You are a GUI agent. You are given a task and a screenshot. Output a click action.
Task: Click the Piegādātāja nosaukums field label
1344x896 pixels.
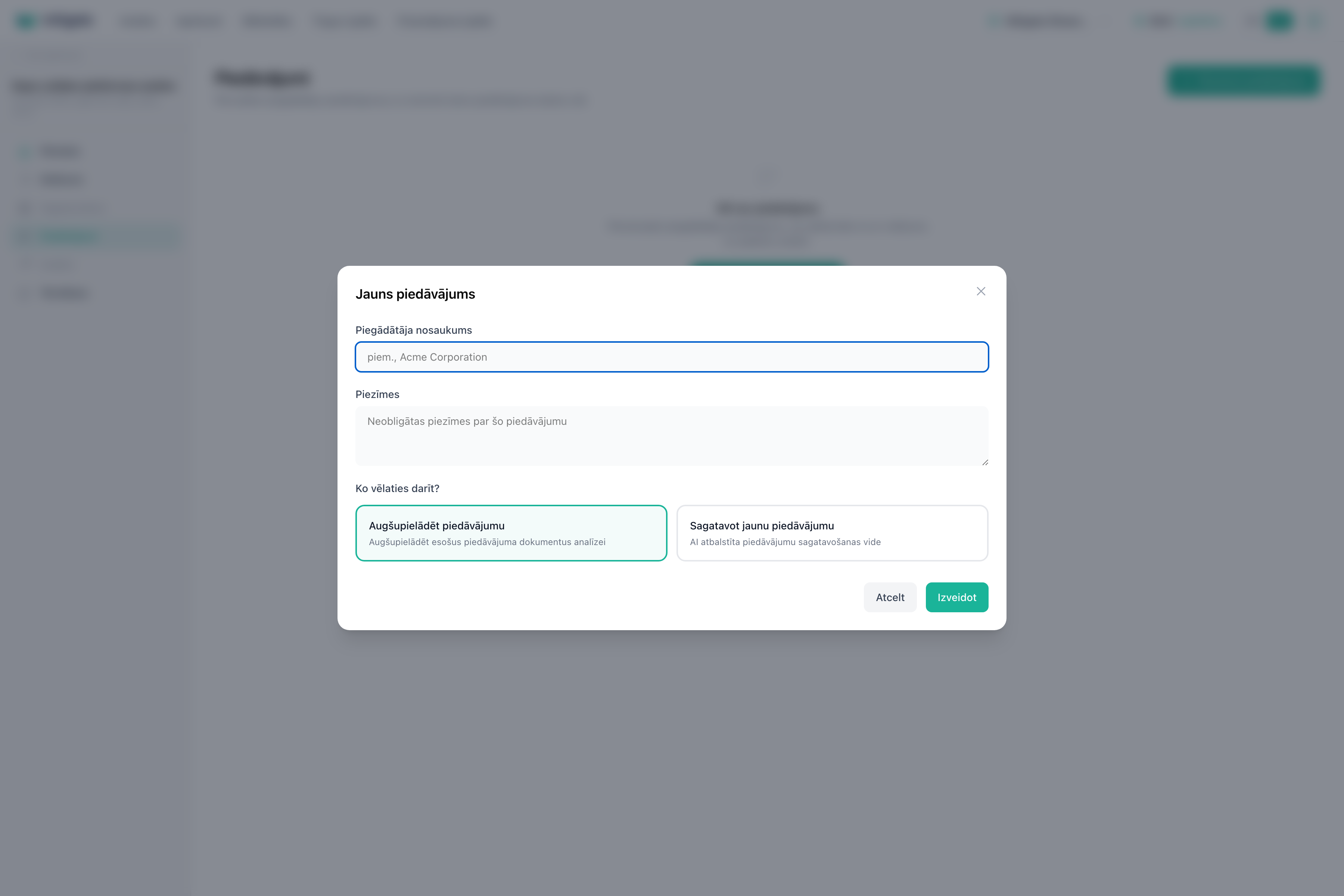414,330
